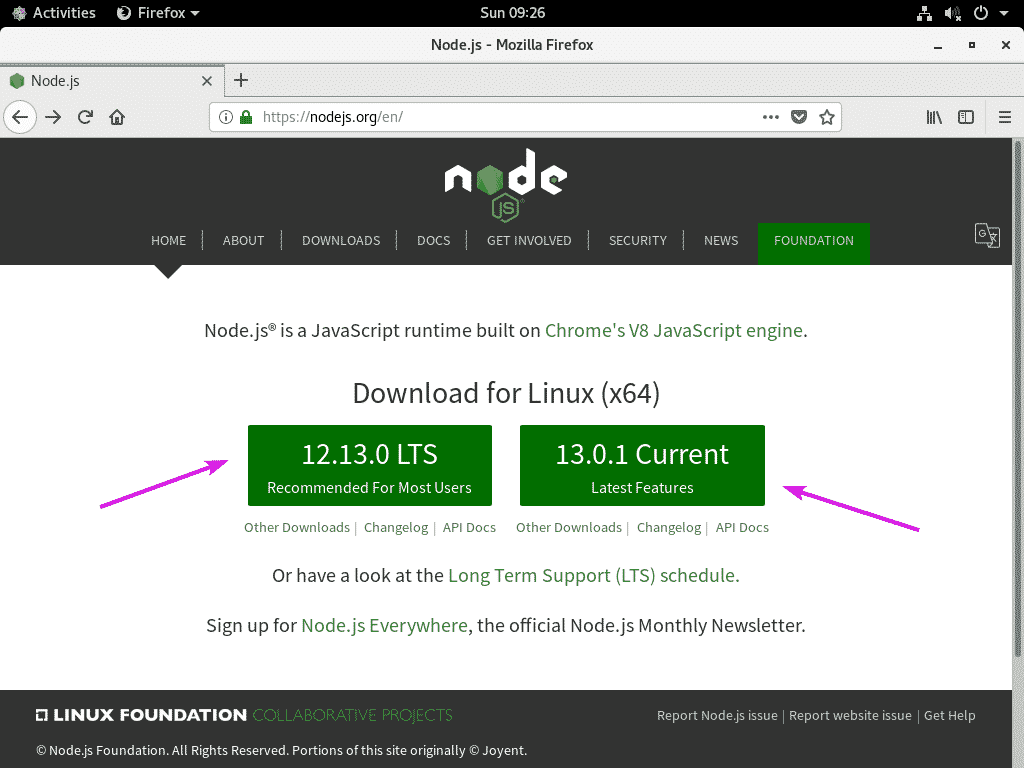The image size is (1024, 768).
Task: Open the Get Help footer link
Action: 950,716
